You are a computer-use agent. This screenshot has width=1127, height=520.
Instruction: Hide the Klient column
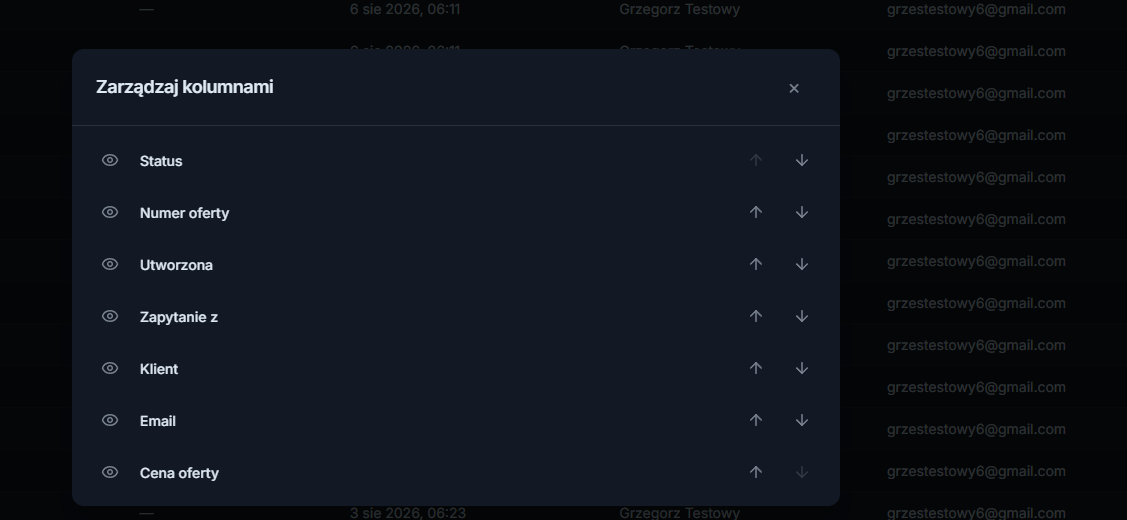click(110, 368)
